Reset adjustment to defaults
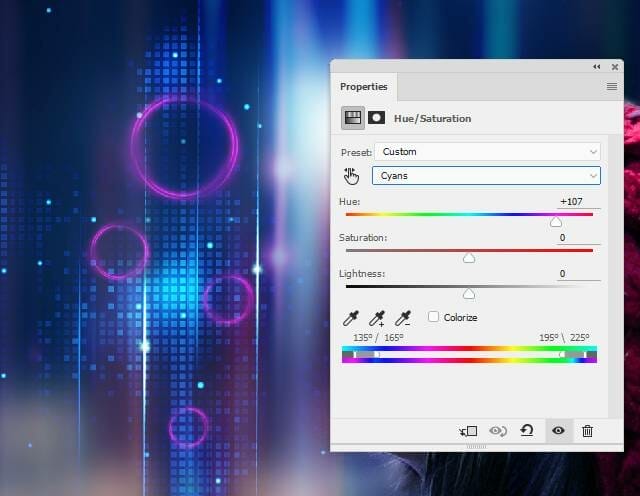Viewport: 640px width, 496px height. (527, 431)
